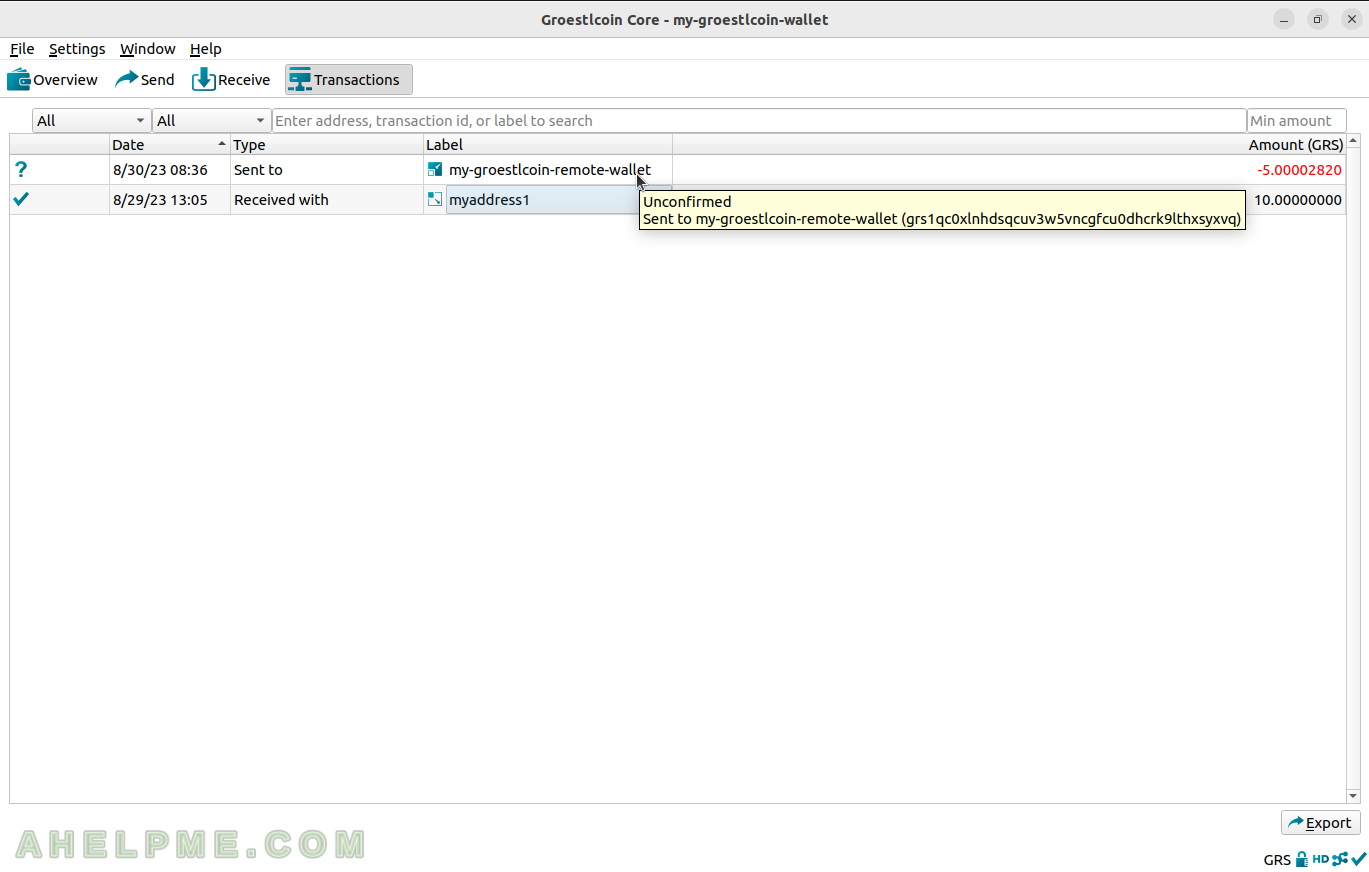Open the Settings menu
The height and width of the screenshot is (872, 1369).
(x=77, y=49)
